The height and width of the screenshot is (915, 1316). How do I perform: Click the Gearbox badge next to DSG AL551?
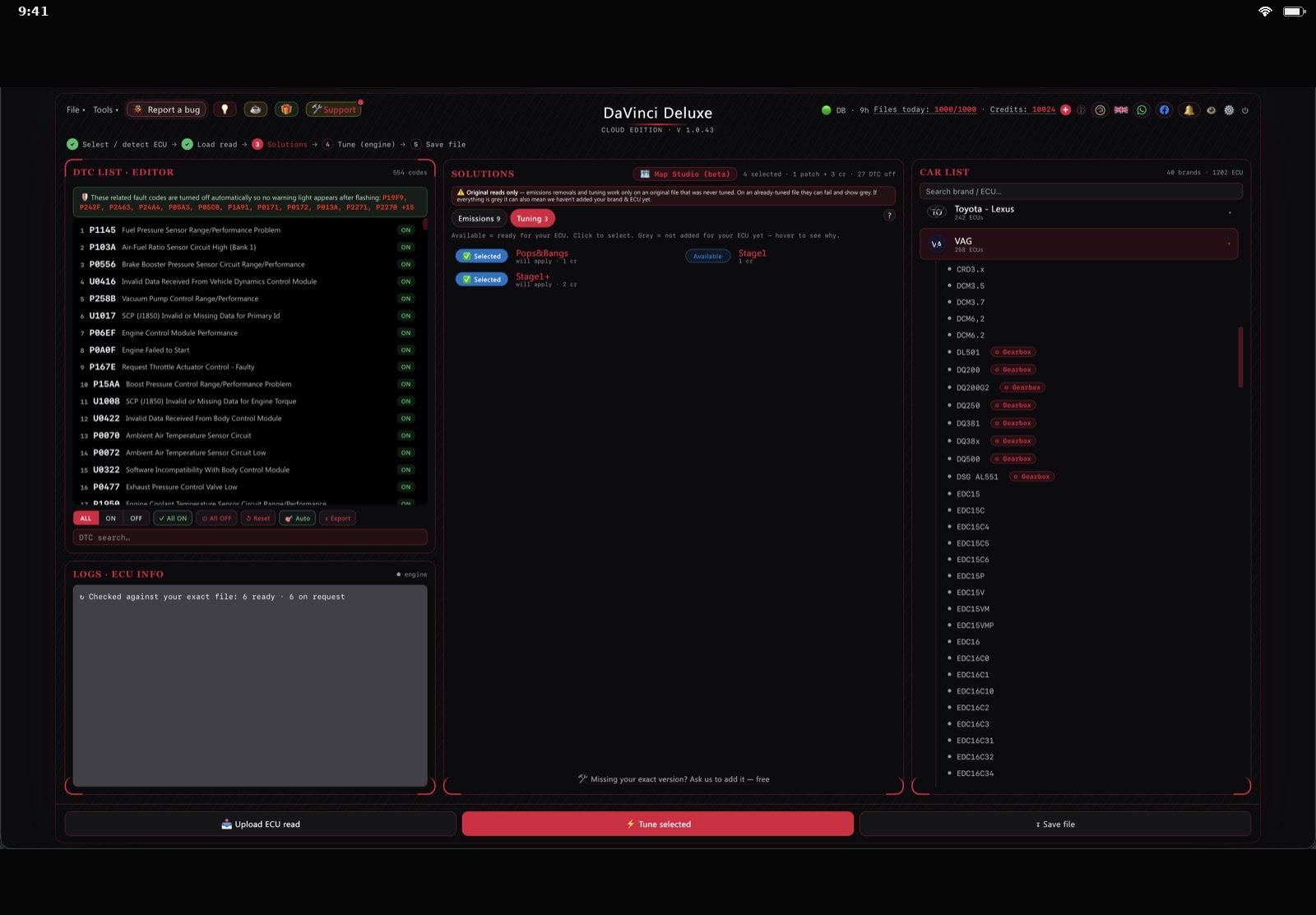(x=1032, y=476)
